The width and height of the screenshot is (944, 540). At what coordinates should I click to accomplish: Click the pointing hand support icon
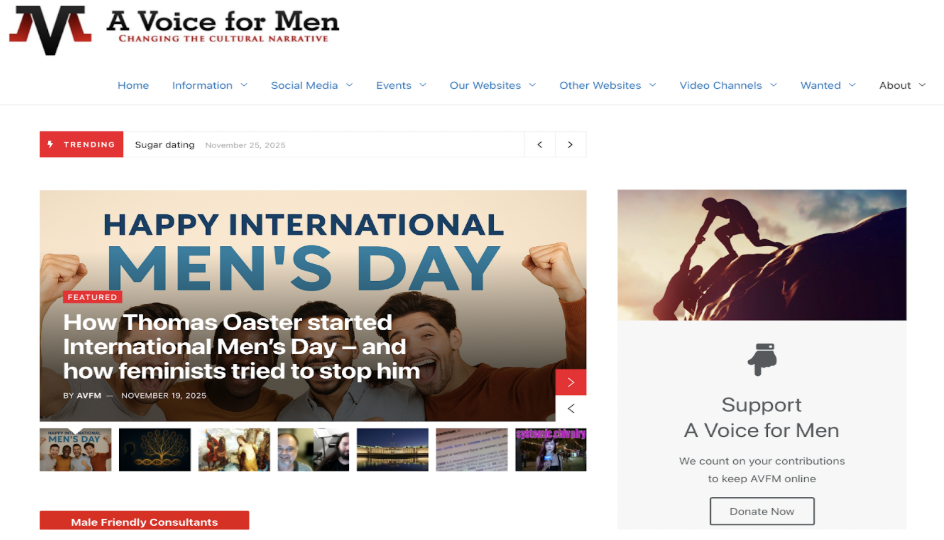pos(761,360)
